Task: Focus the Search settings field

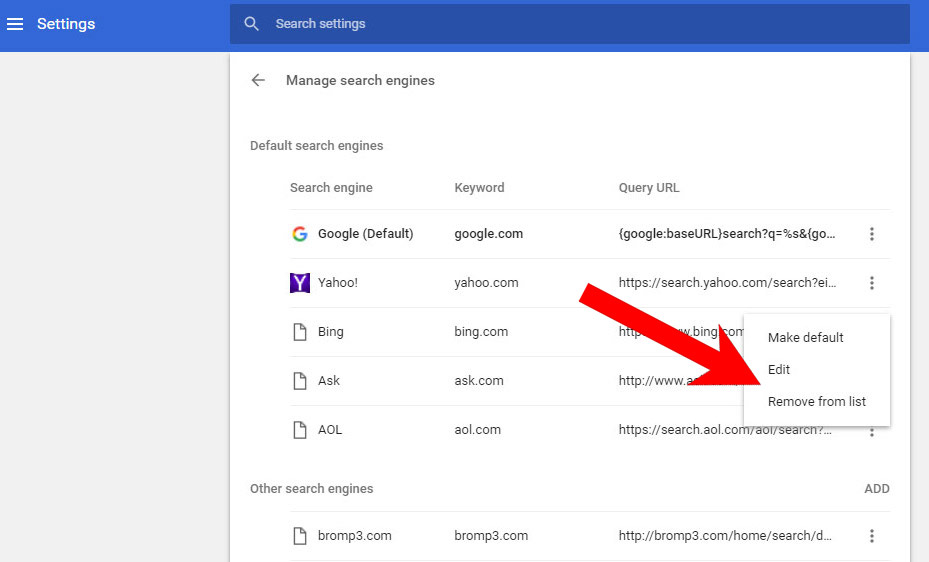Action: (x=569, y=24)
